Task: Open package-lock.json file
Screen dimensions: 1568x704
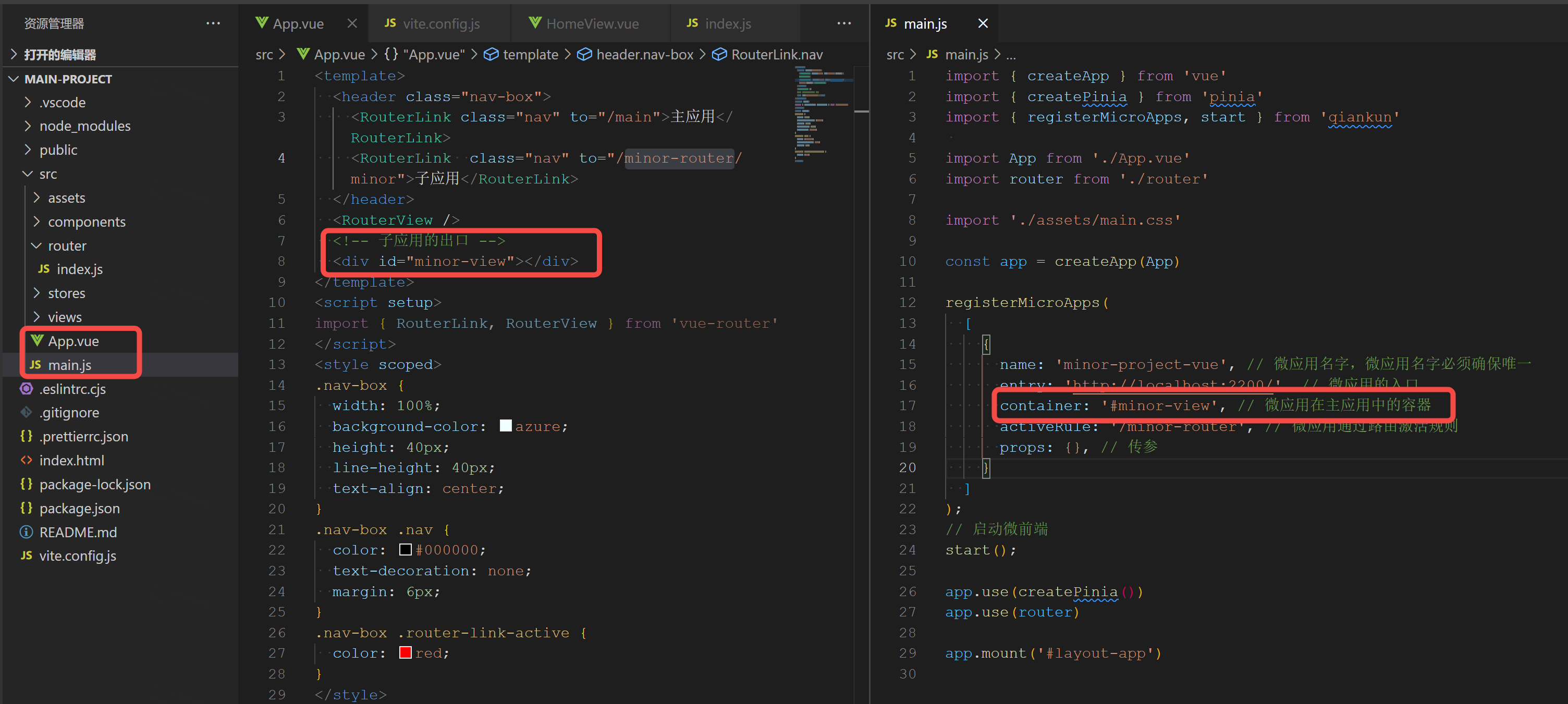Action: 120,484
